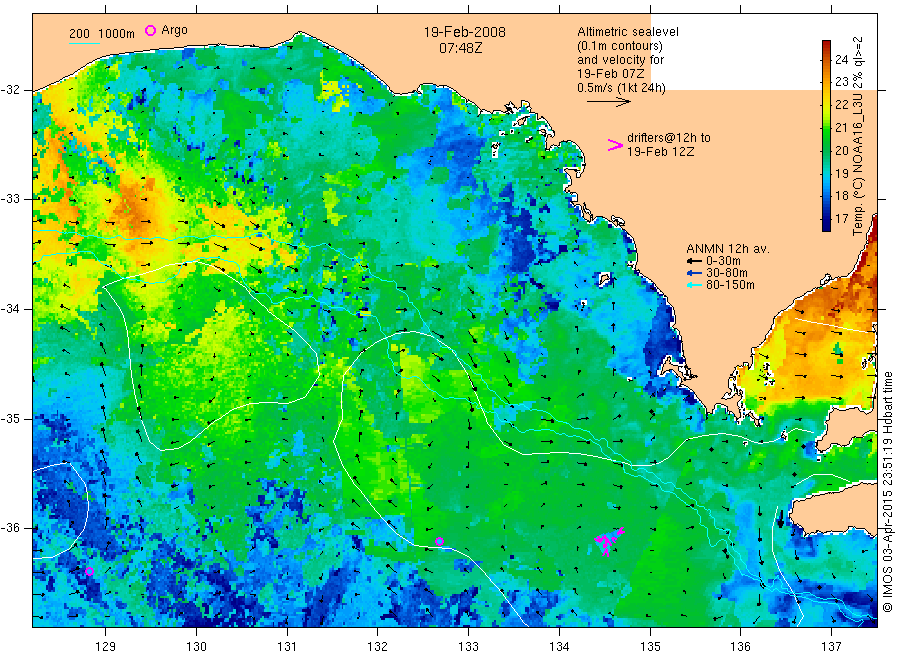Click the 'Argo' legend label
Screen dimensions: 900x660
(x=174, y=31)
